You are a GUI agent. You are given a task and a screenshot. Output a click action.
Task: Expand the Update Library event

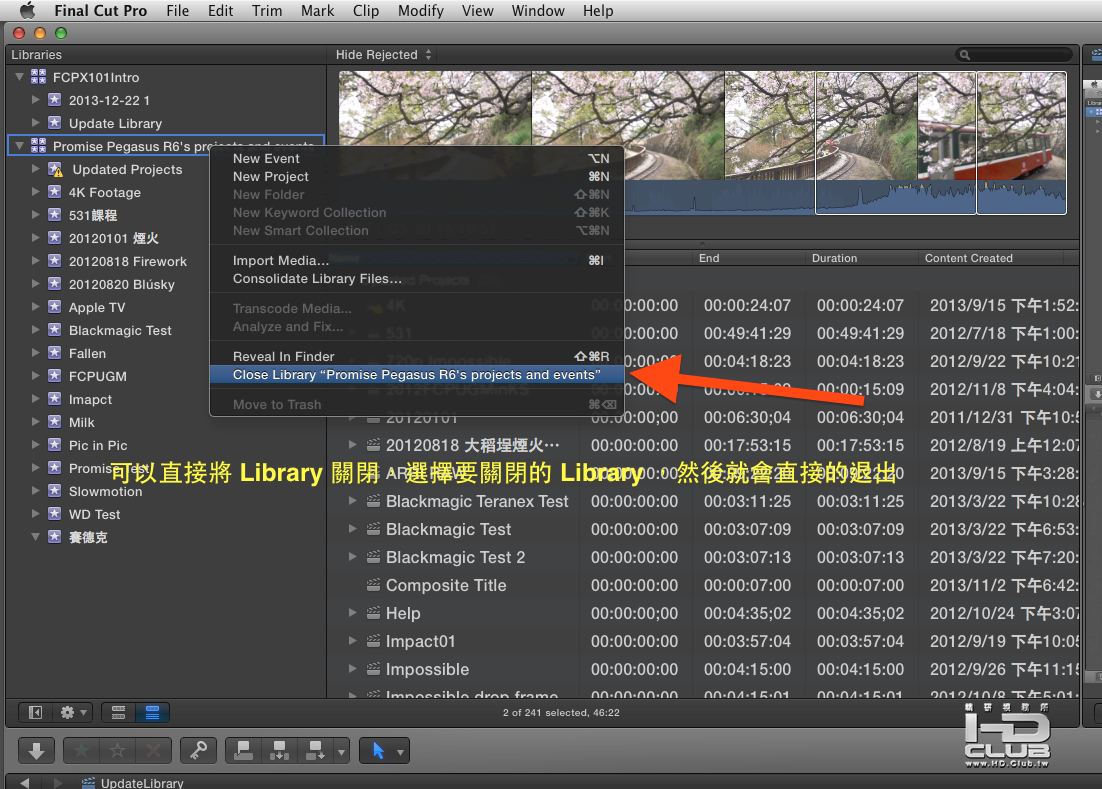click(x=36, y=123)
